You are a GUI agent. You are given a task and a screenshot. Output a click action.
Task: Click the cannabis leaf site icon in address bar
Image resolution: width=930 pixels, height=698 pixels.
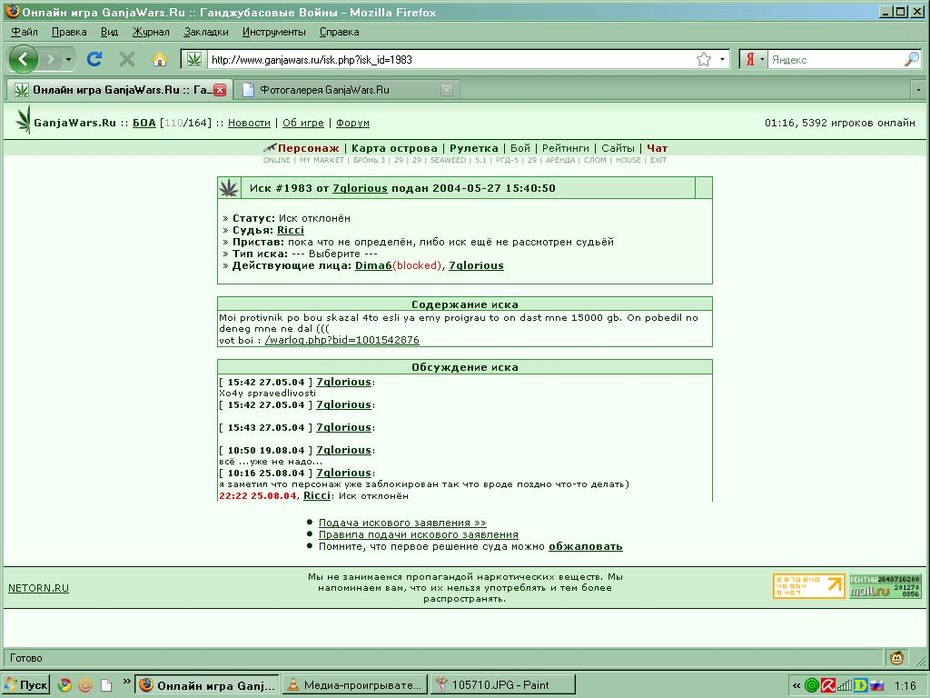pyautogui.click(x=194, y=59)
